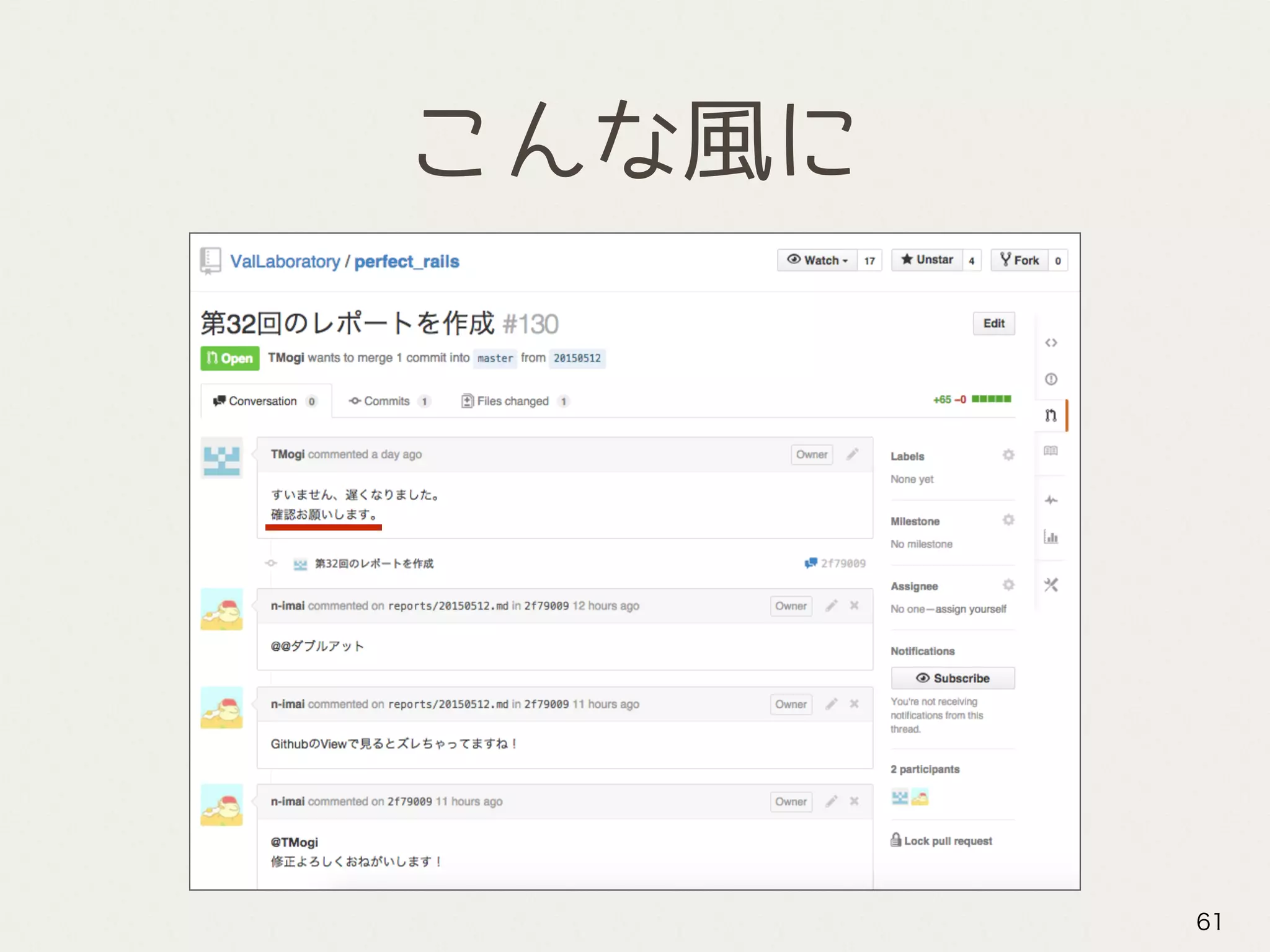
Task: Open the Wiki book icon in sidebar
Action: [1050, 451]
